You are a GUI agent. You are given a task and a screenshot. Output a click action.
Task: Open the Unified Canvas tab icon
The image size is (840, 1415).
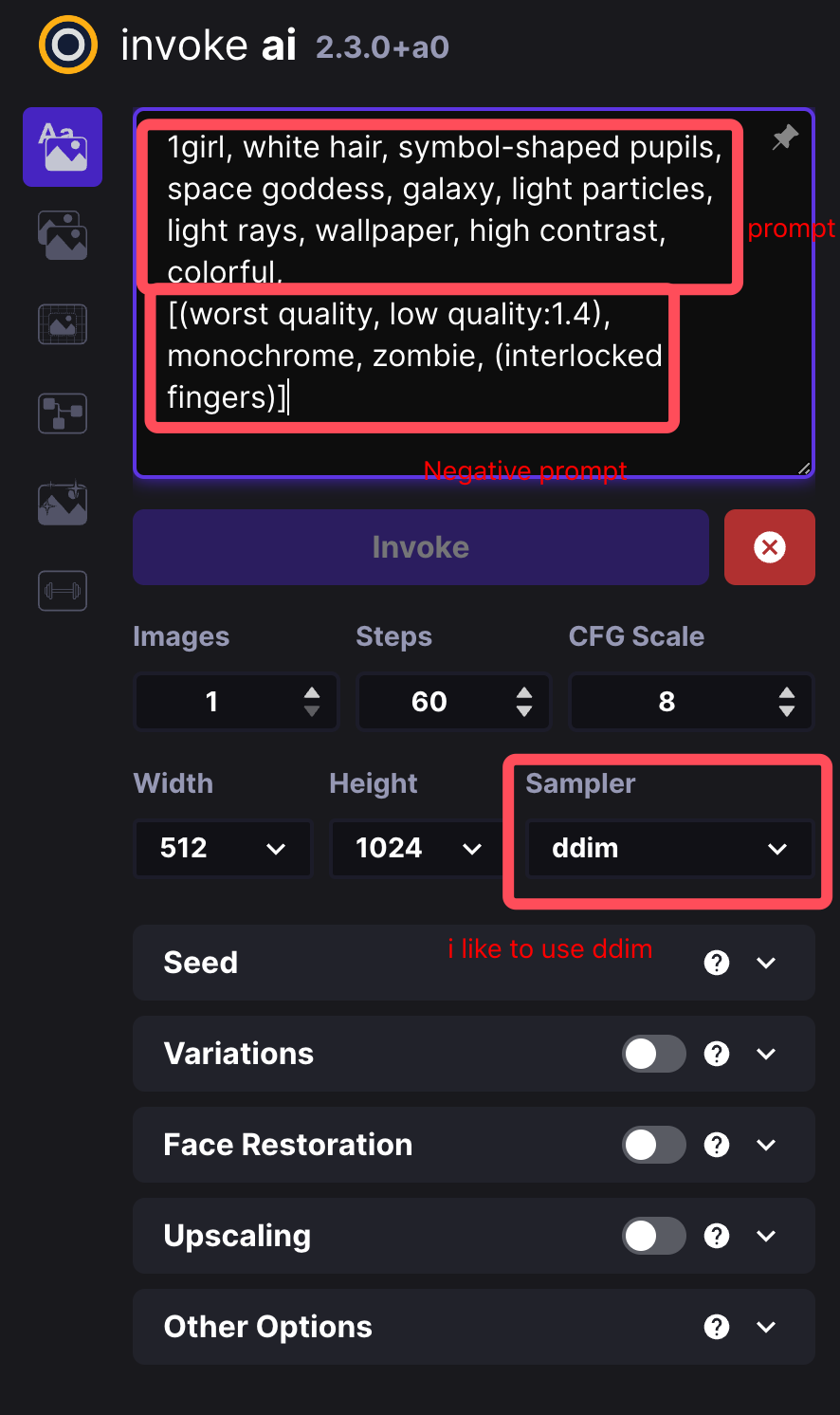63,324
